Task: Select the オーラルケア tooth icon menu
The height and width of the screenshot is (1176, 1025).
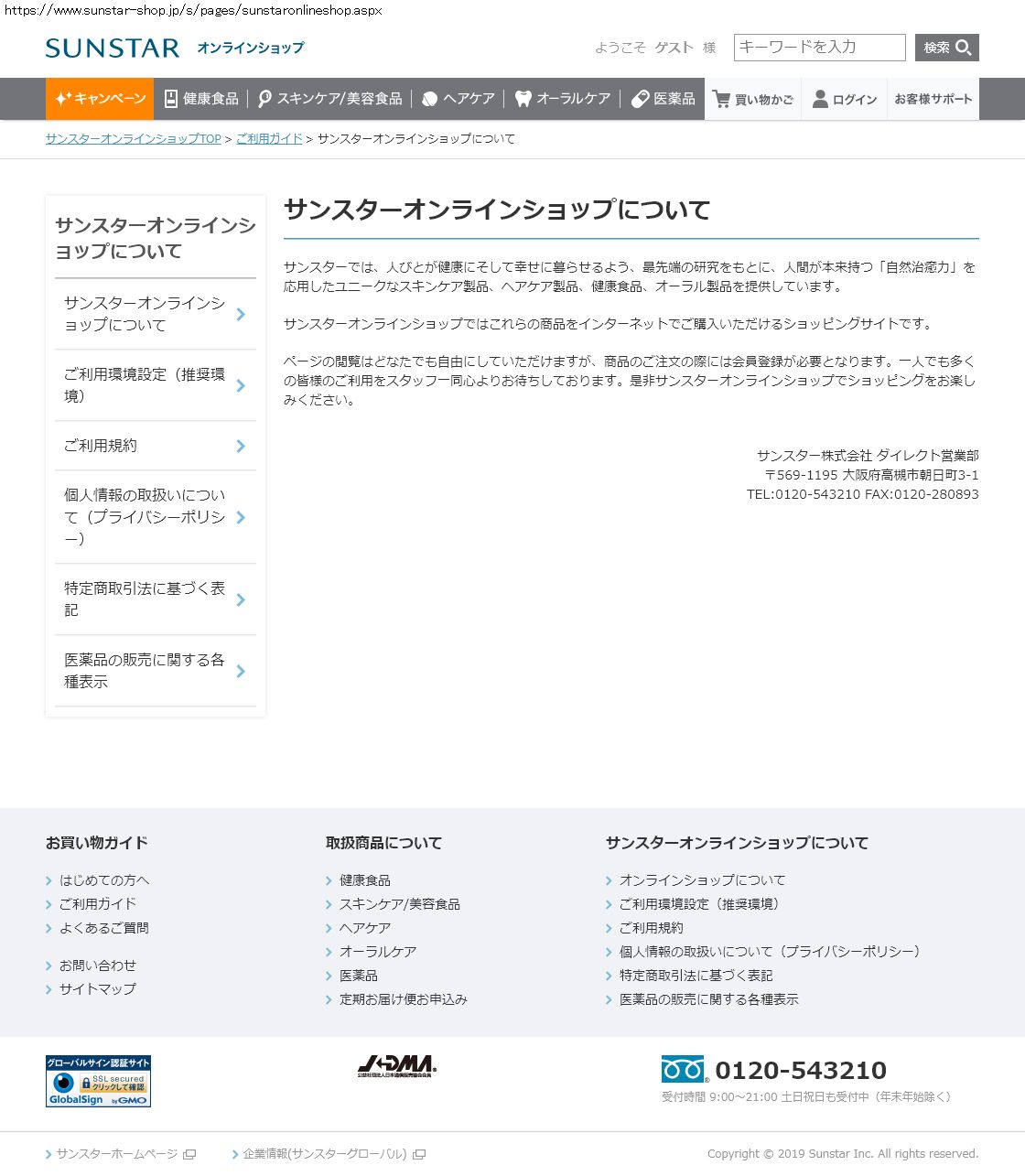Action: (x=562, y=99)
